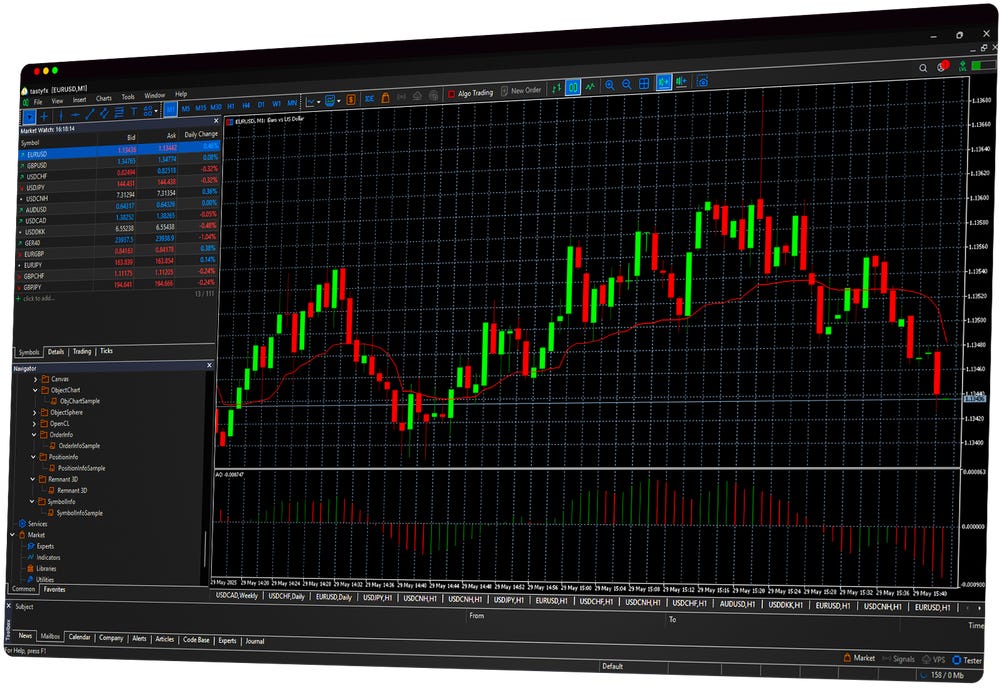Switch to M15 timeframe
The height and width of the screenshot is (688, 1000).
pyautogui.click(x=200, y=108)
